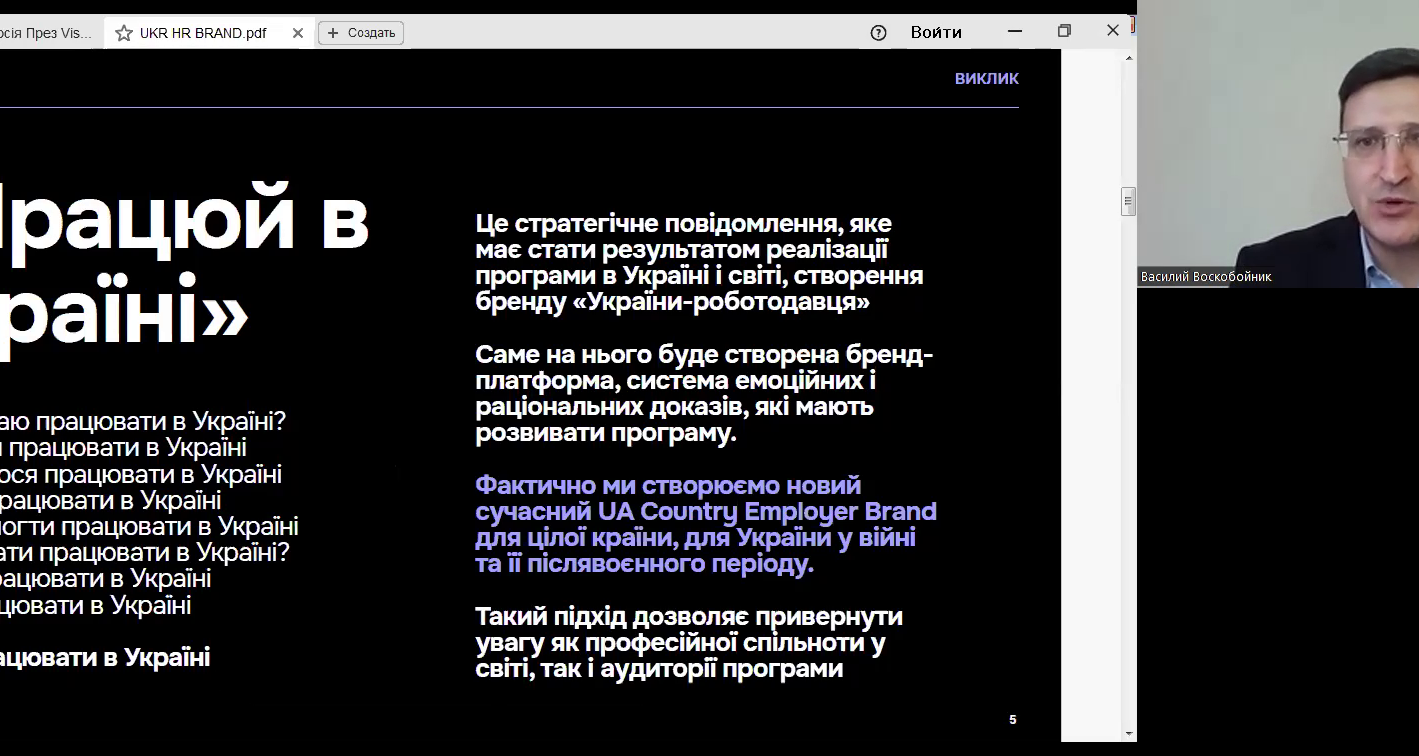Click the scrollbar up arrow

(1128, 59)
